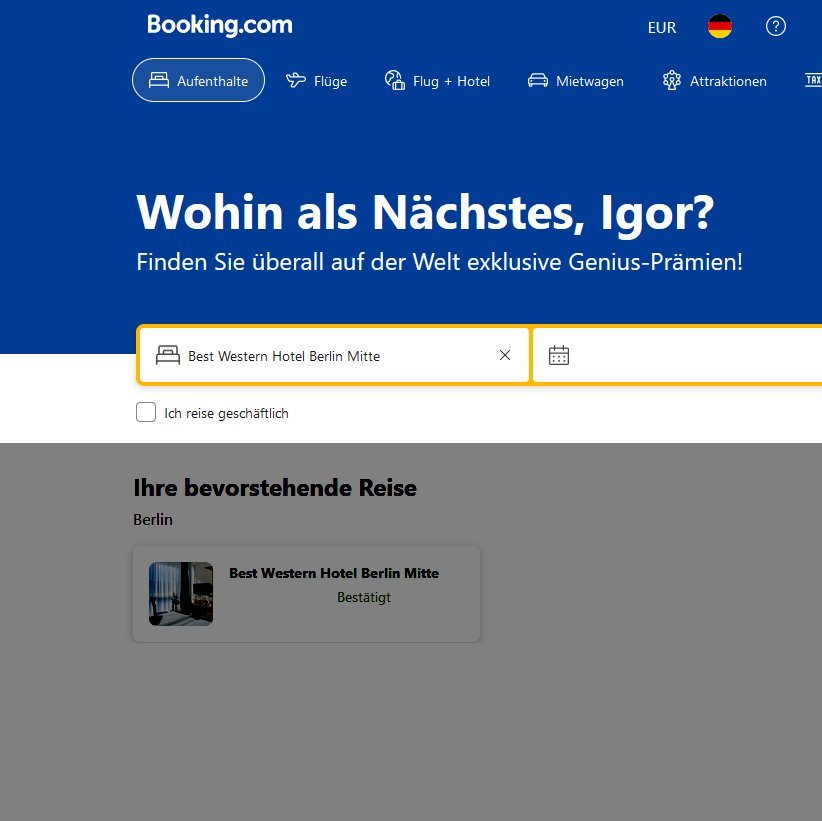Click the Aufenthalte bed icon
The height and width of the screenshot is (821, 822).
click(x=159, y=80)
